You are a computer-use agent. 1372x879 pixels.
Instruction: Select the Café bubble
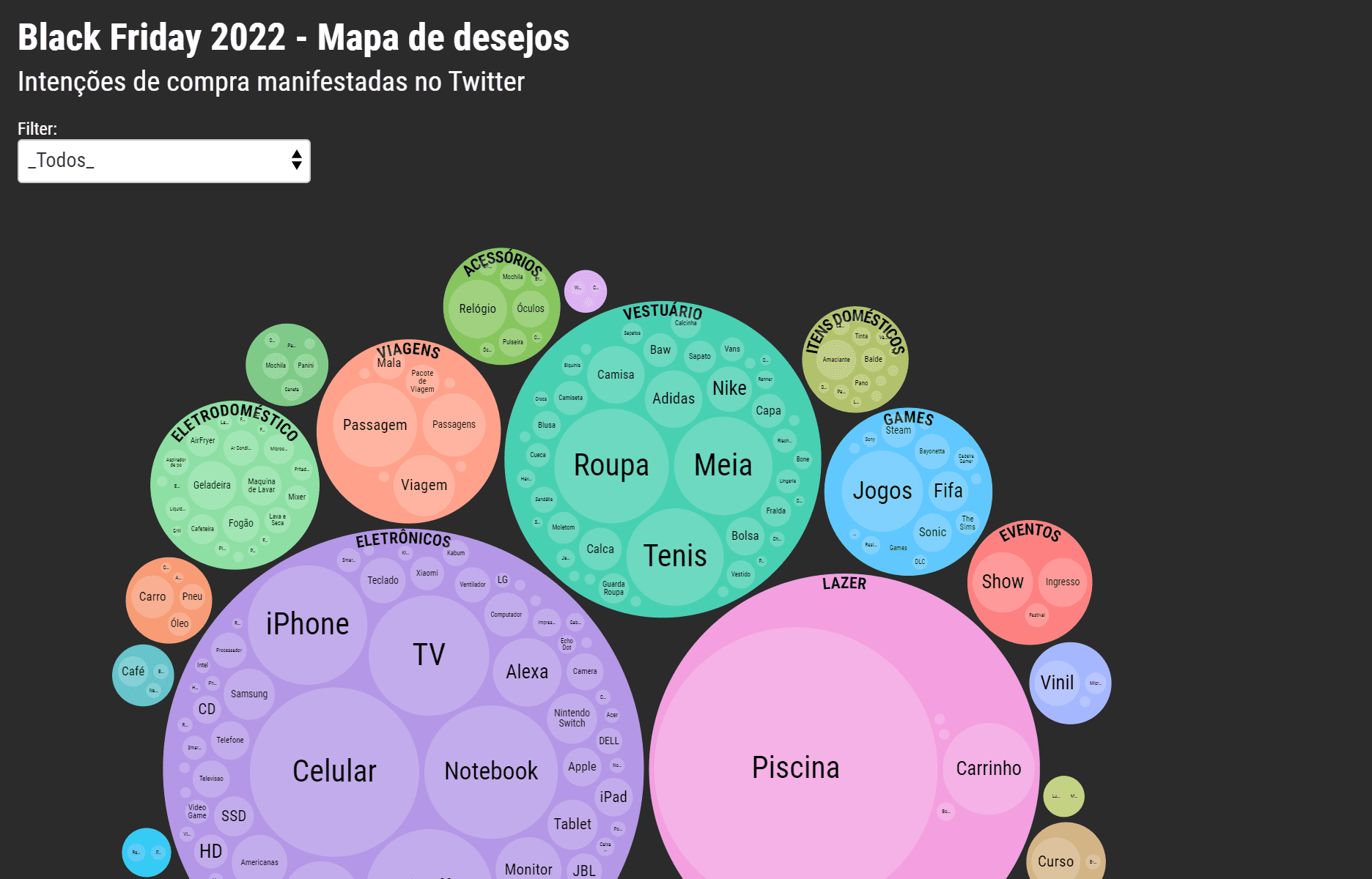click(x=133, y=672)
